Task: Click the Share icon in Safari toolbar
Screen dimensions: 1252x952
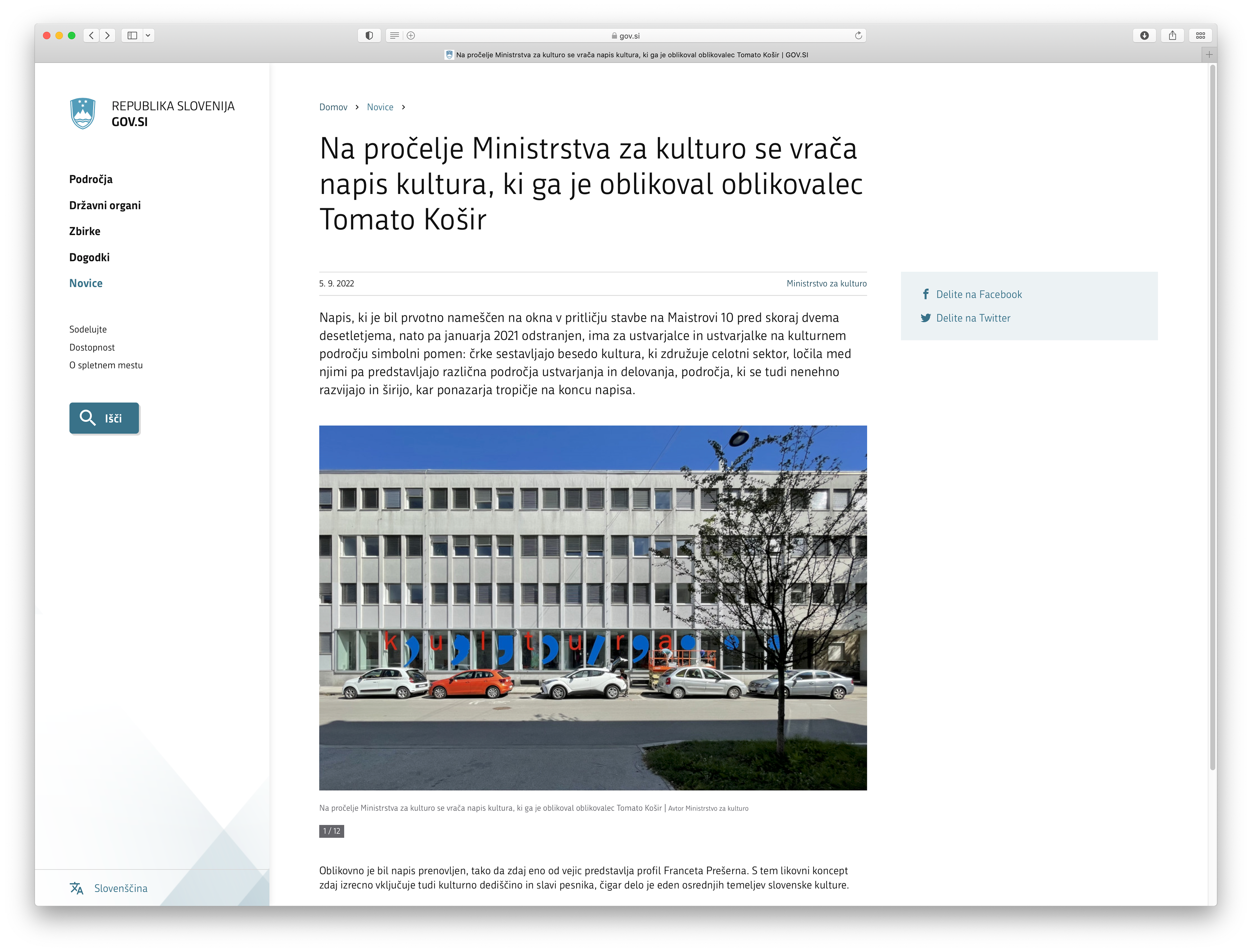Action: tap(1172, 36)
